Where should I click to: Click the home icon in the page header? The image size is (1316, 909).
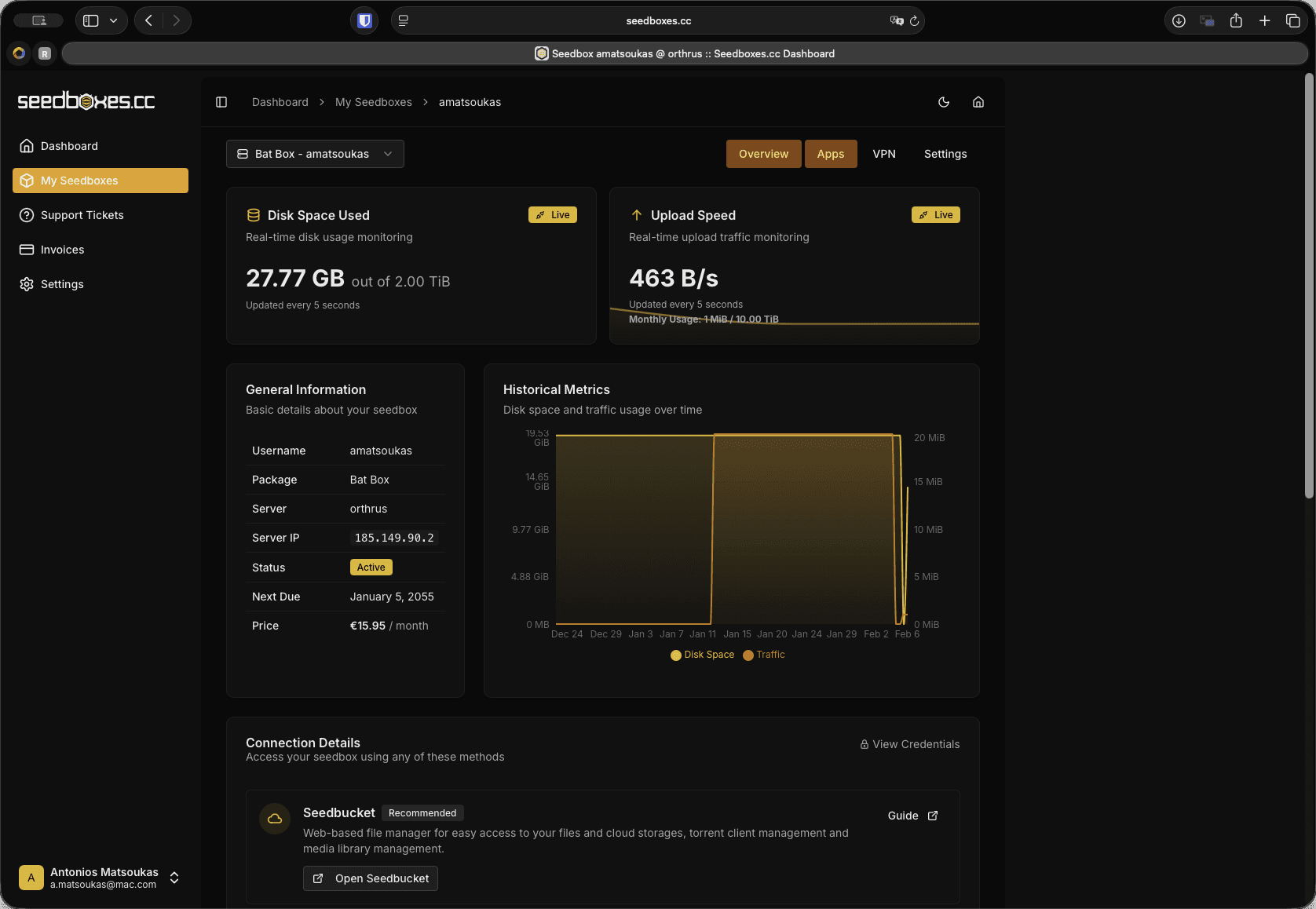point(978,102)
